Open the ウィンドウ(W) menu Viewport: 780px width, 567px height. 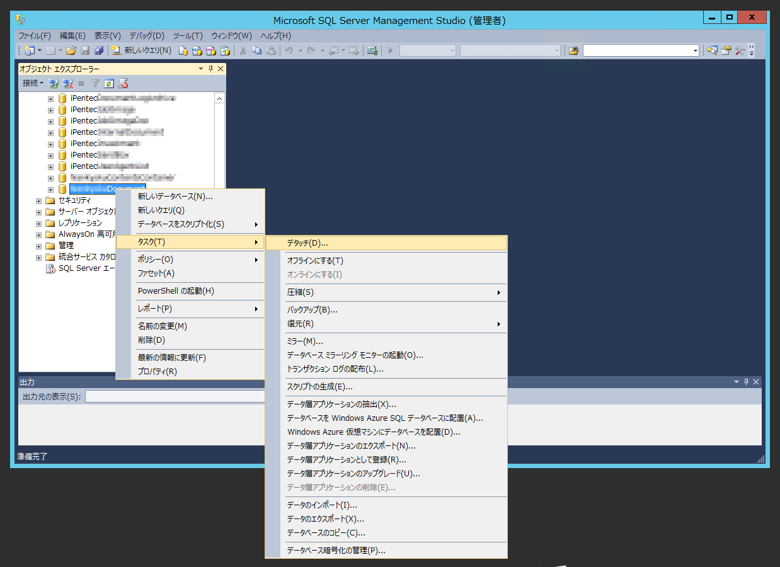pyautogui.click(x=231, y=36)
